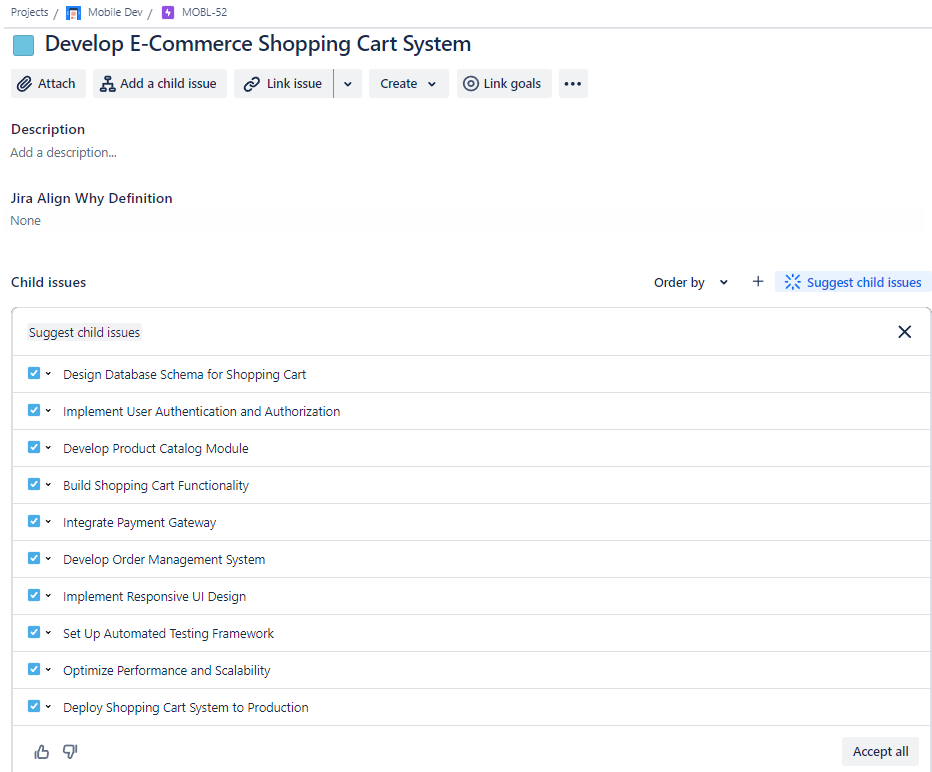Navigate to Projects breadcrumb
Image resolution: width=932 pixels, height=772 pixels.
29,12
